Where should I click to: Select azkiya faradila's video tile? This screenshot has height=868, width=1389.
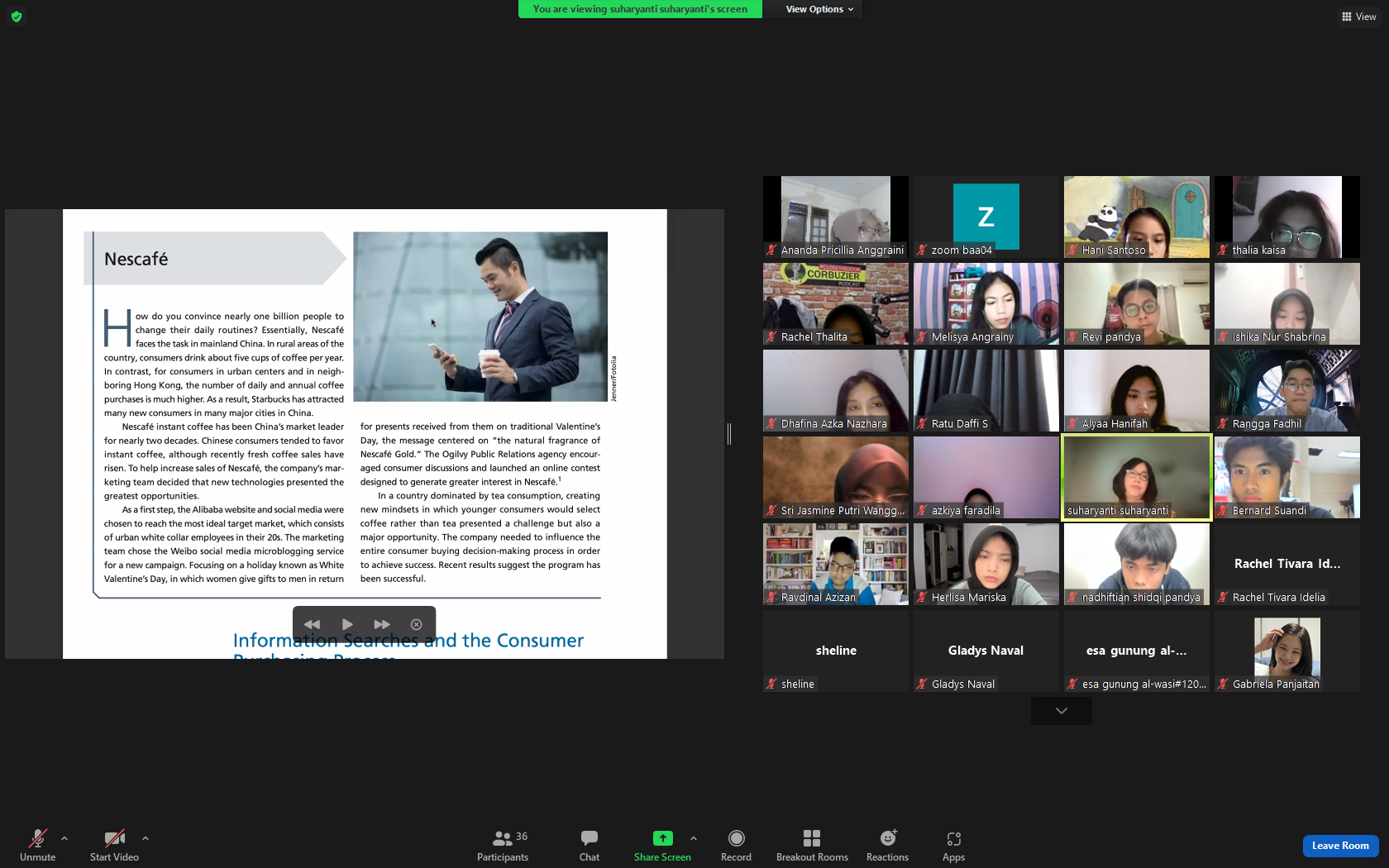point(986,477)
